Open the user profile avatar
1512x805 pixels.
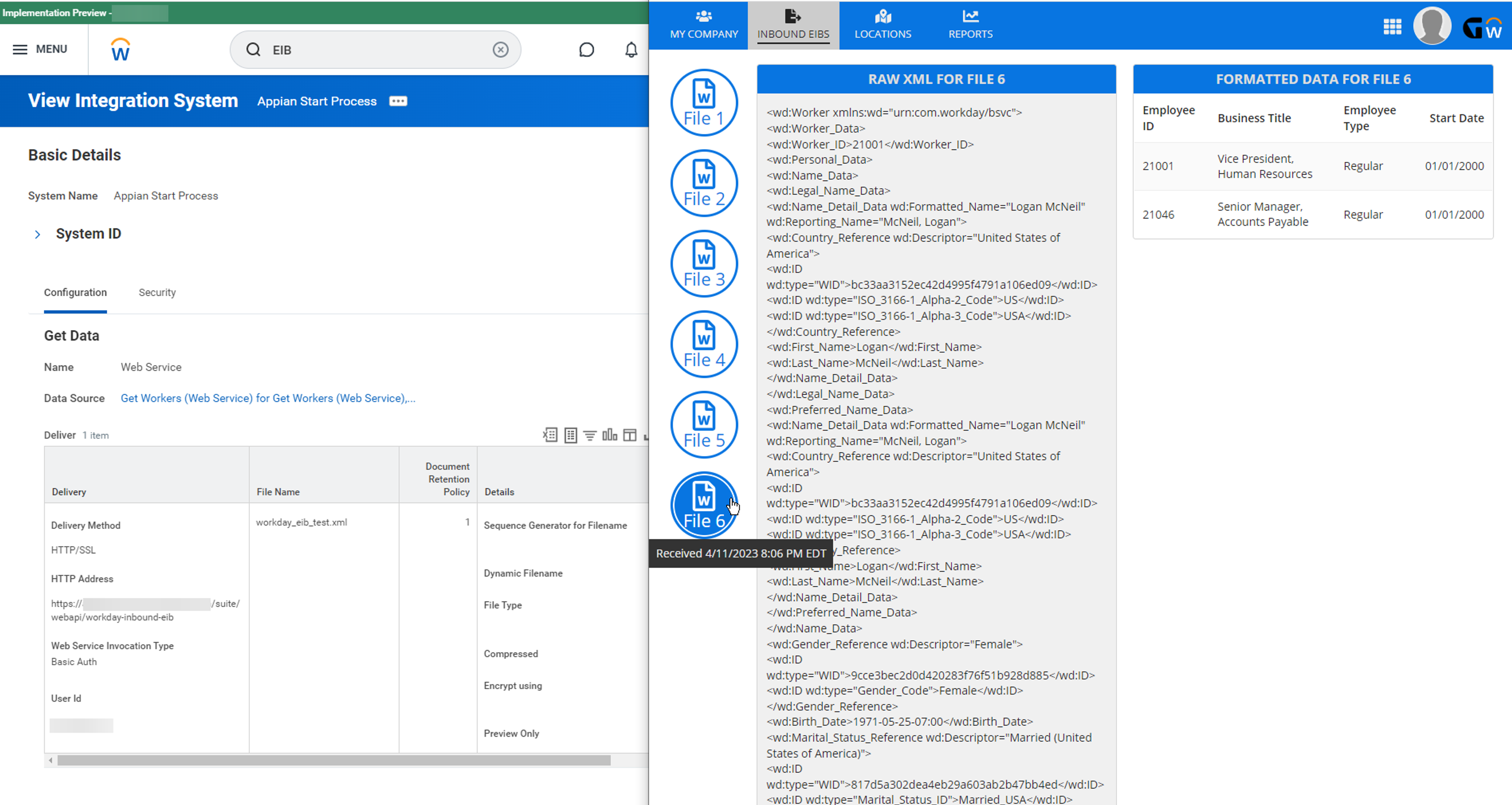tap(1432, 26)
